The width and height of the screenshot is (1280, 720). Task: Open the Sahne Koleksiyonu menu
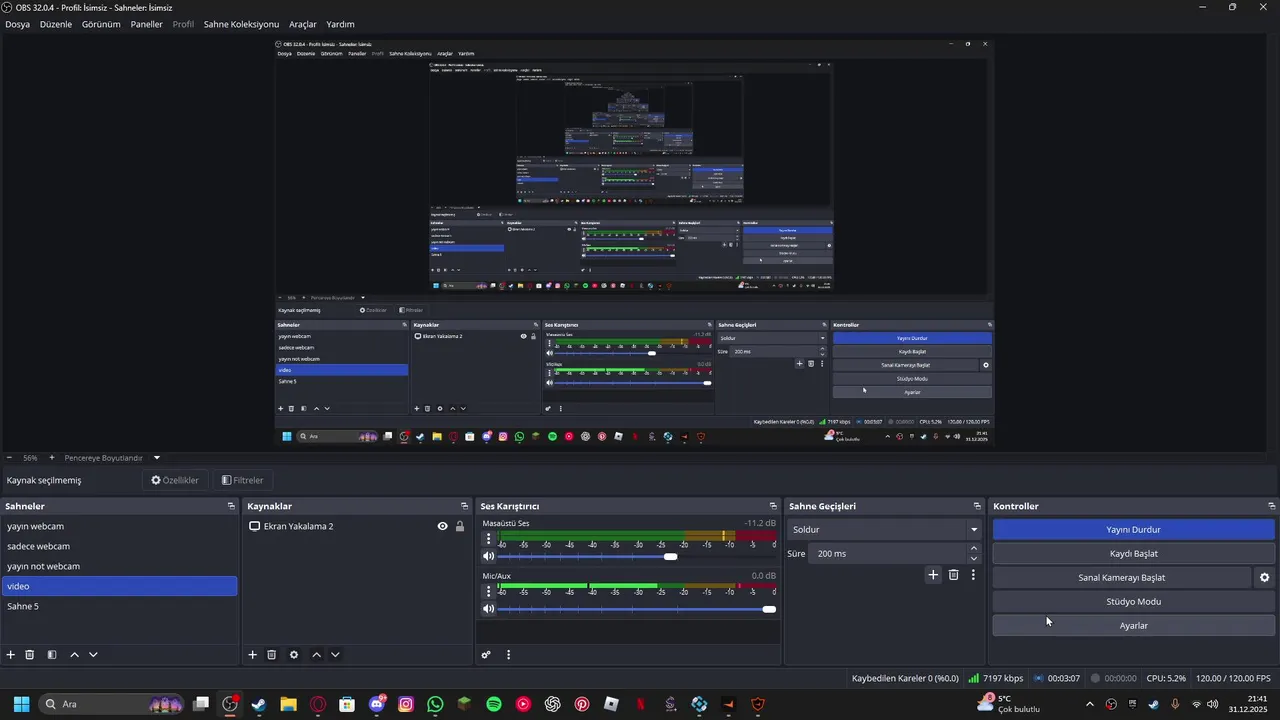pyautogui.click(x=241, y=24)
